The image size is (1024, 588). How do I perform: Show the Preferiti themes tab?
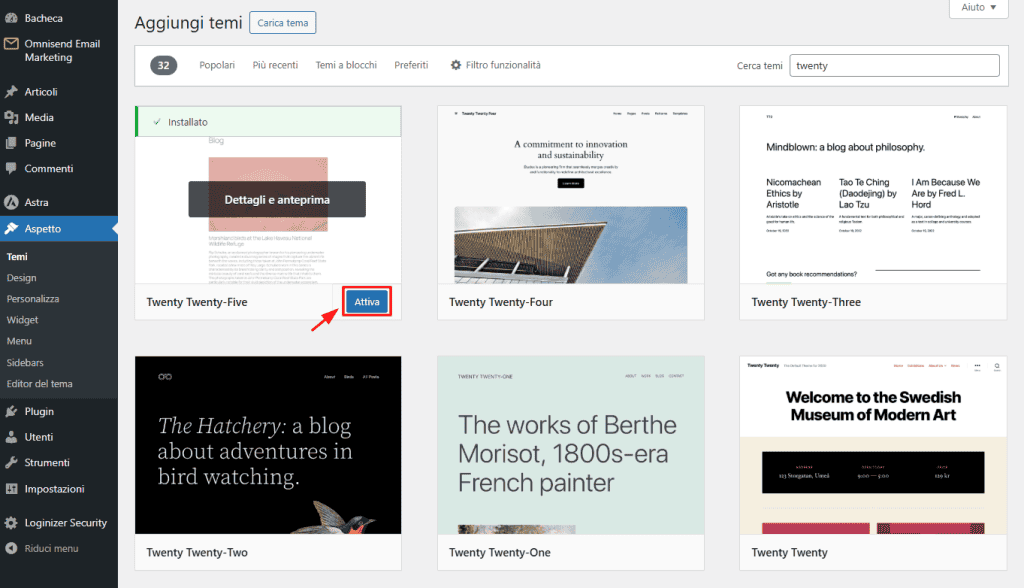[411, 65]
